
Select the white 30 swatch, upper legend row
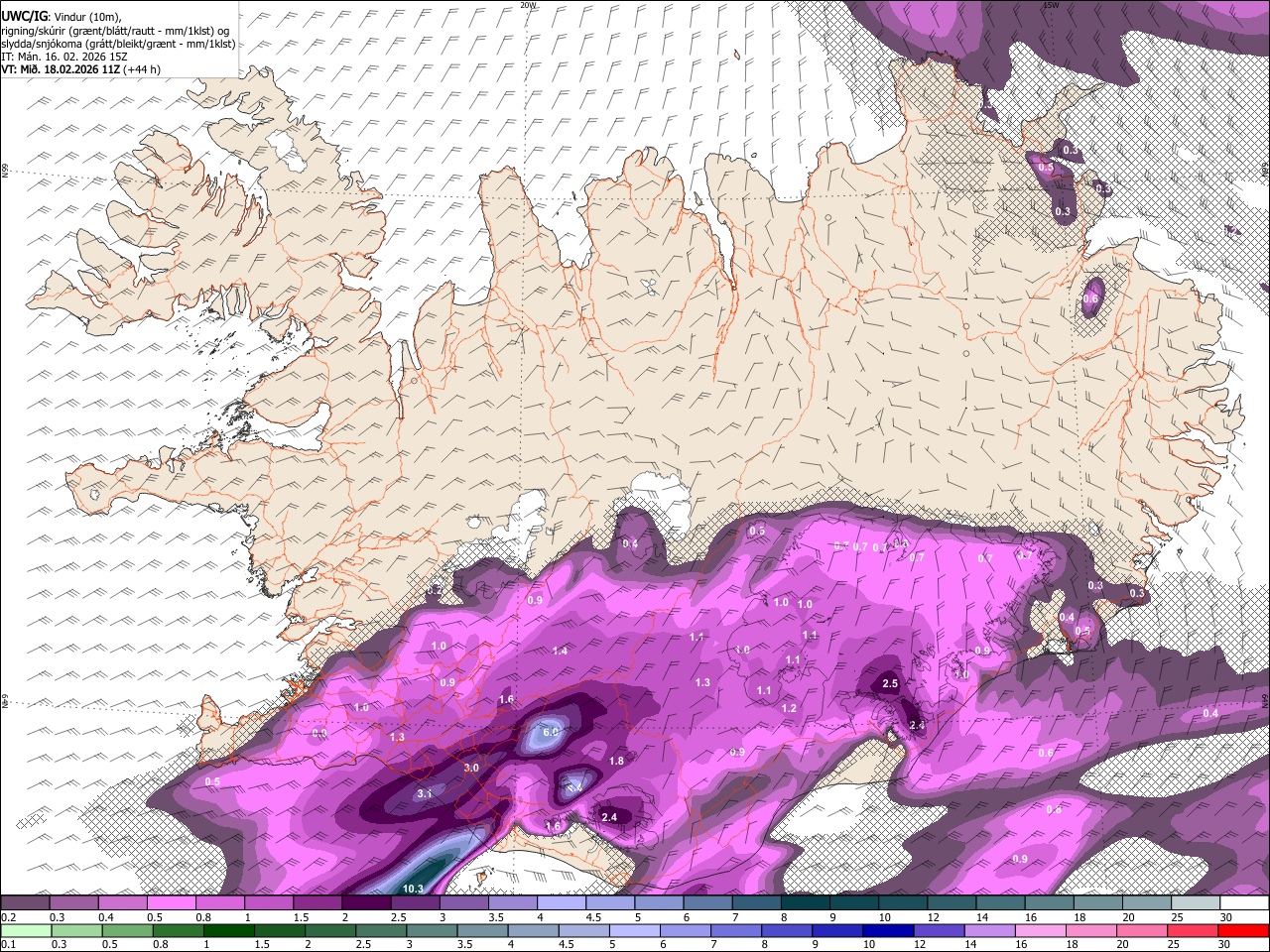[1243, 903]
